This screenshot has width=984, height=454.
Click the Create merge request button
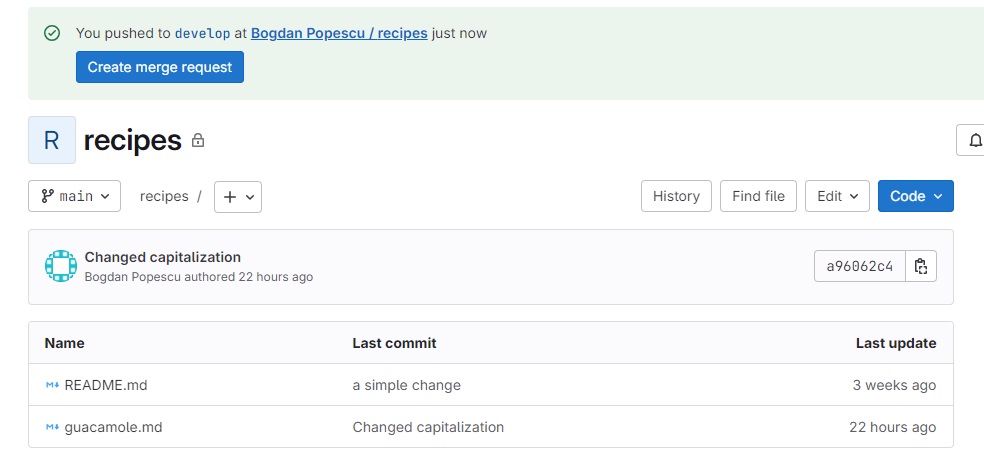click(x=160, y=67)
